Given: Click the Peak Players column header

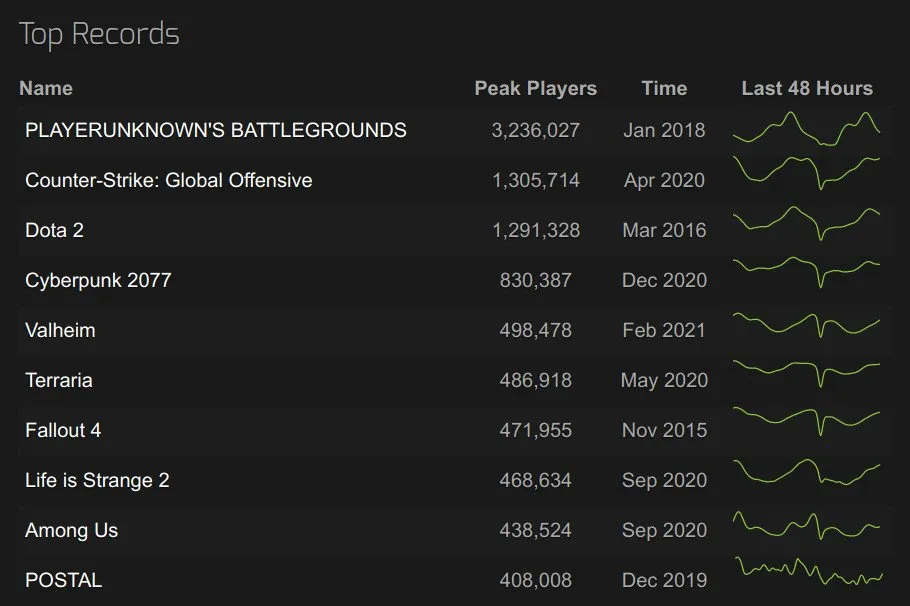Looking at the screenshot, I should click(535, 88).
